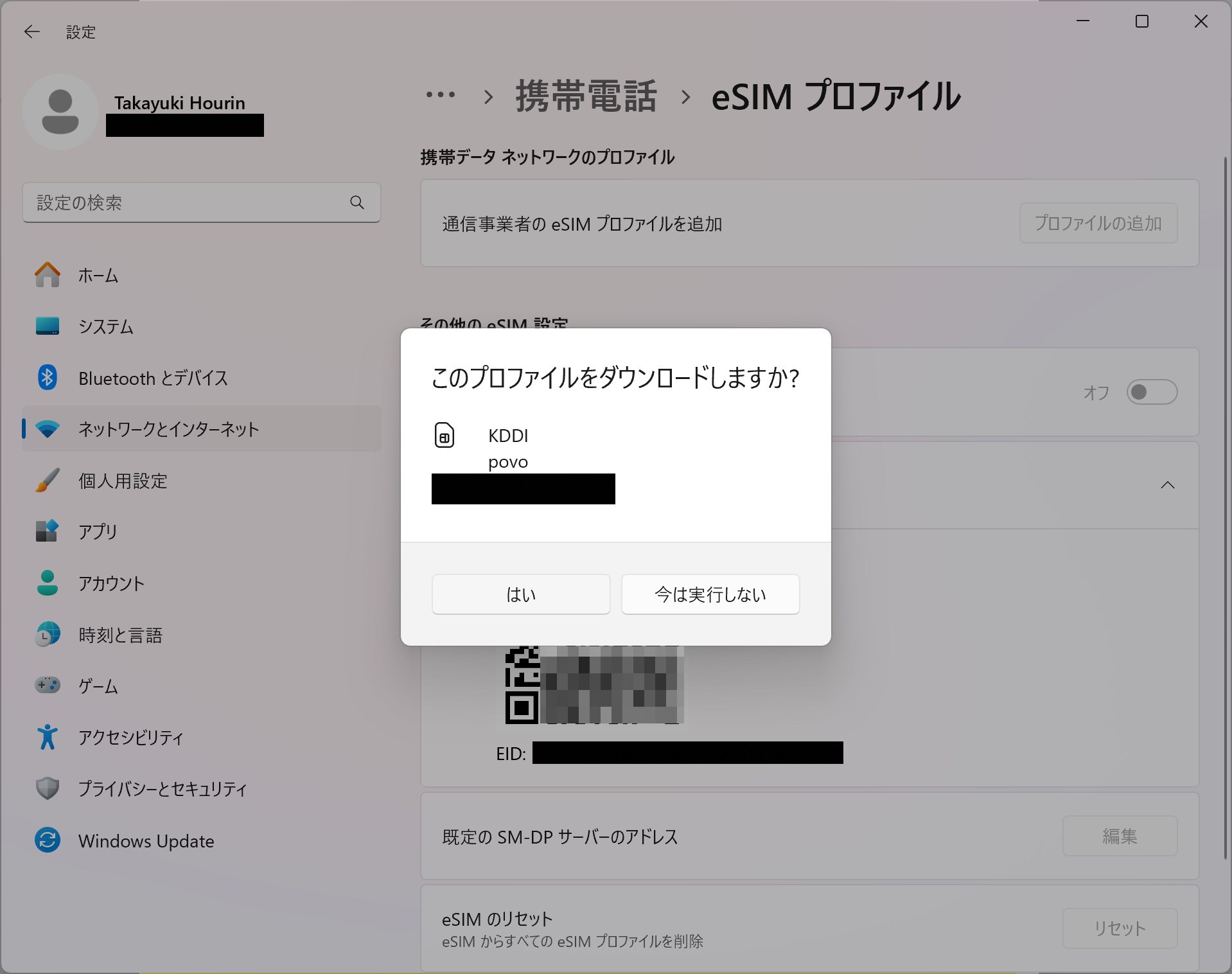Screen dimensions: 1232x974
Task: Click 既定の SM-DP サーバーのアドレス row label
Action: click(x=560, y=837)
